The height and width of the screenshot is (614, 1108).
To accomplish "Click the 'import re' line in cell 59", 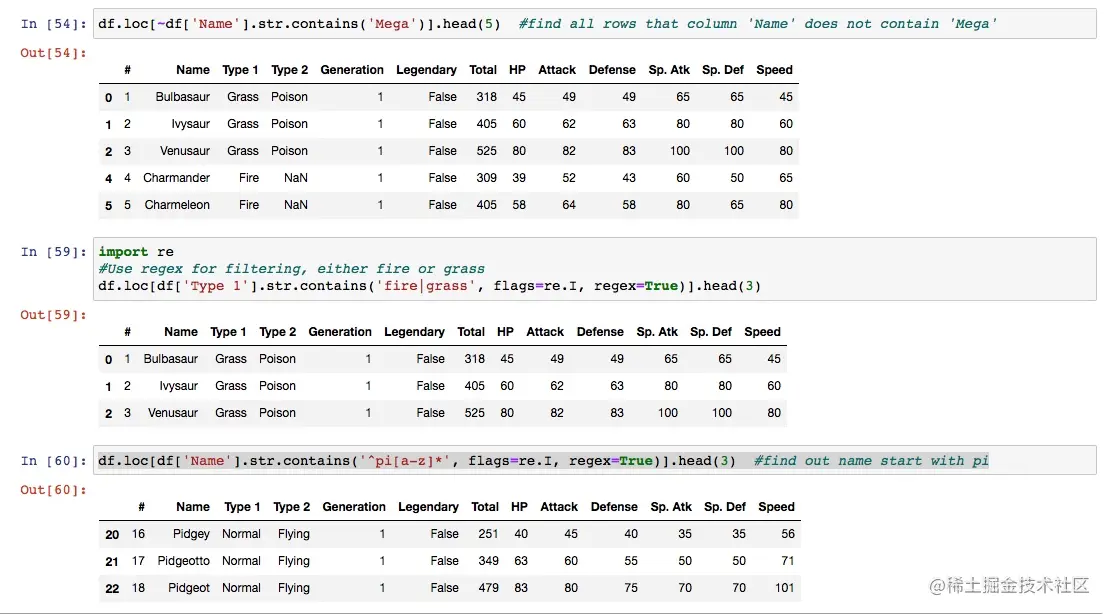I will pyautogui.click(x=123, y=252).
